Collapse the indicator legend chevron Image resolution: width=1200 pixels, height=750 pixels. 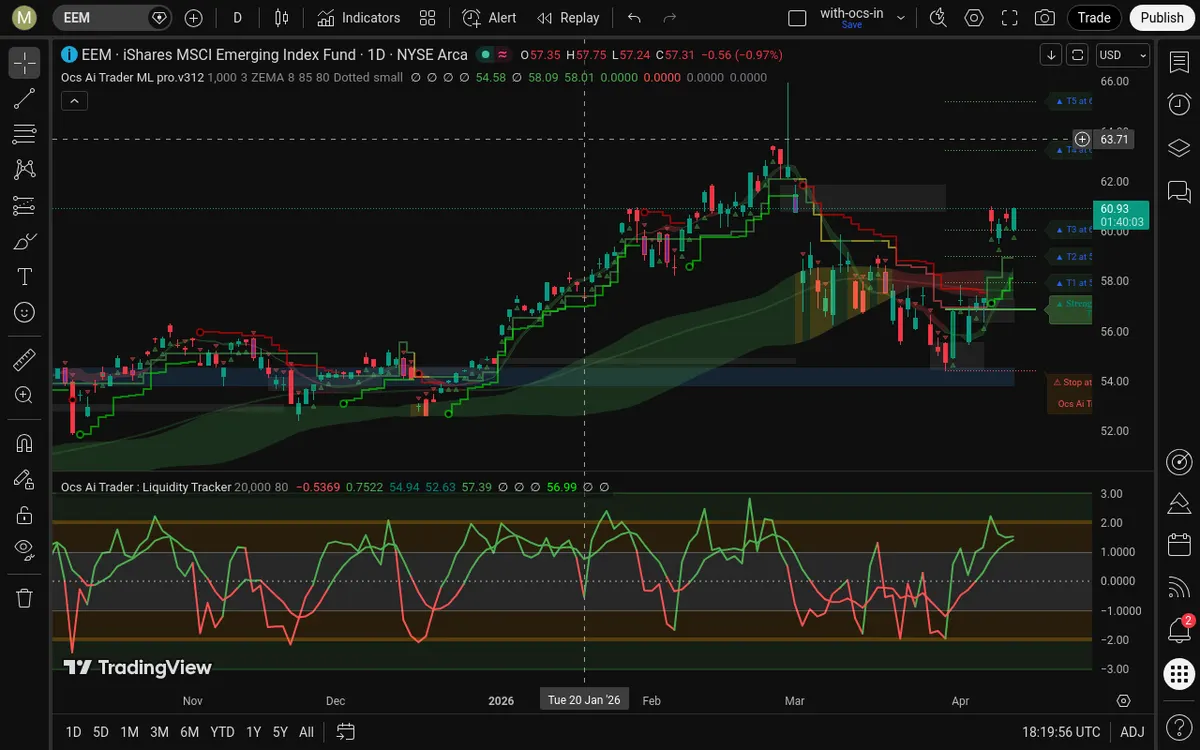pos(74,100)
